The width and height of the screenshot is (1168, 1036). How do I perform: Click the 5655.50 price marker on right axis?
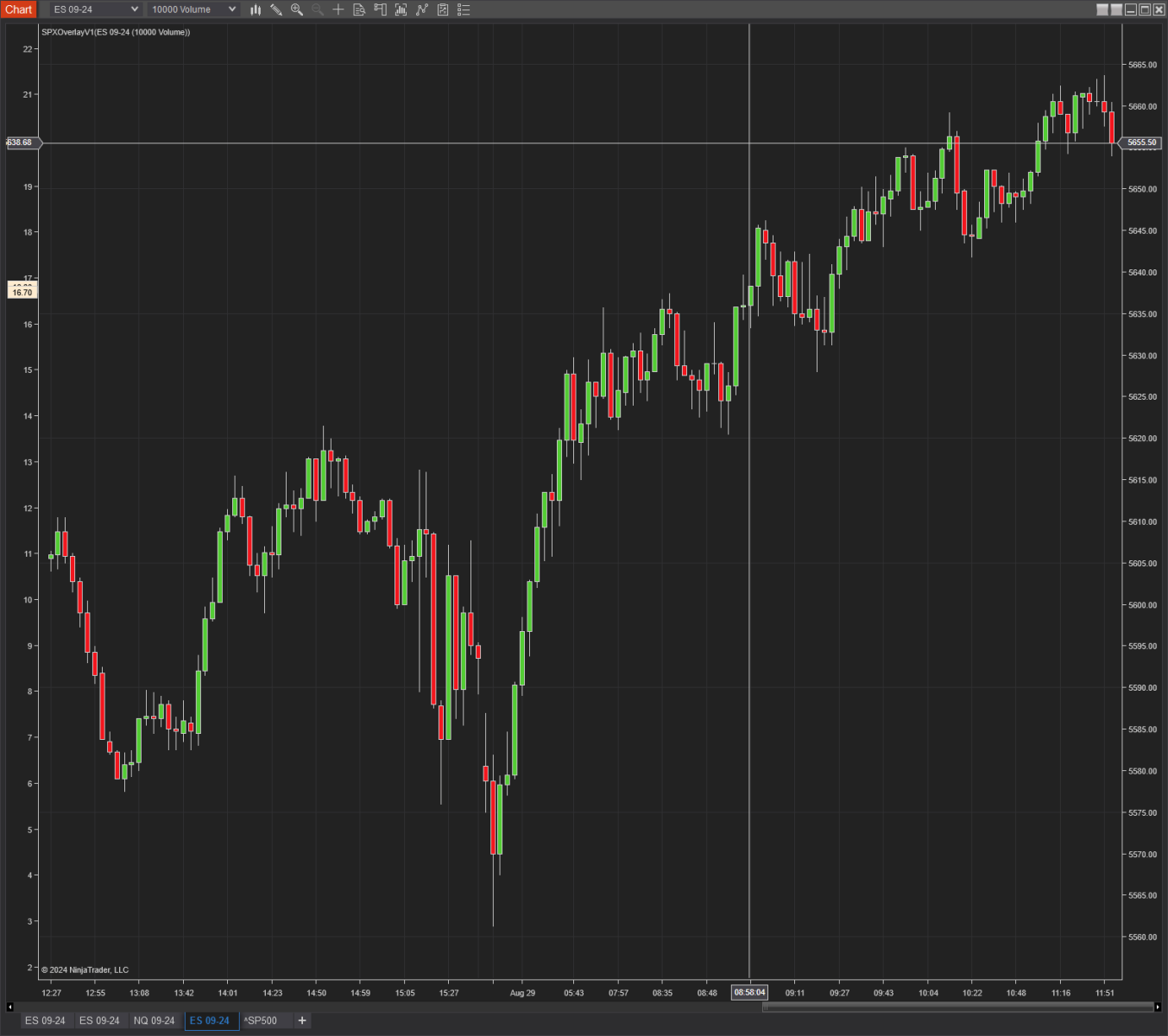point(1142,142)
